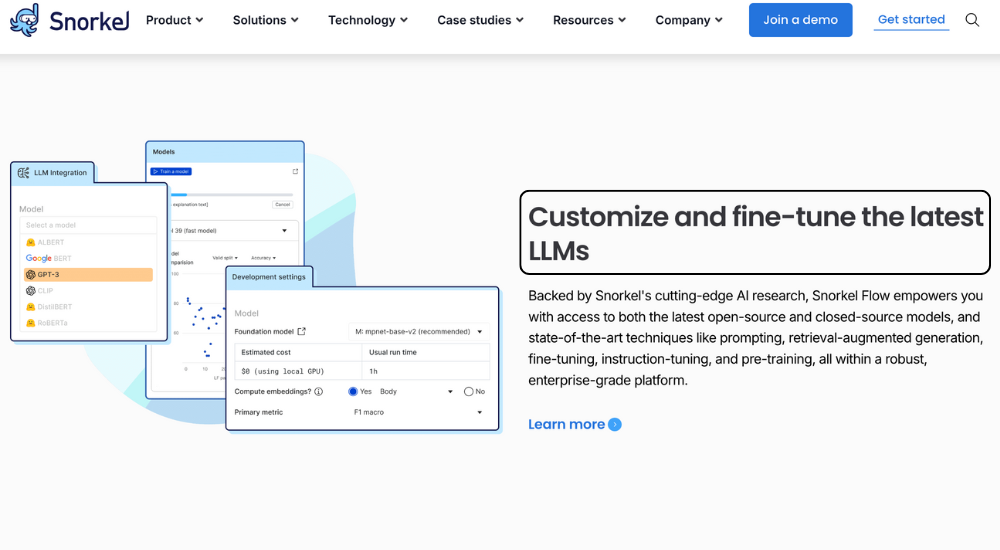This screenshot has height=550, width=1000.
Task: Click the Foundation model label
Action: coord(264,332)
